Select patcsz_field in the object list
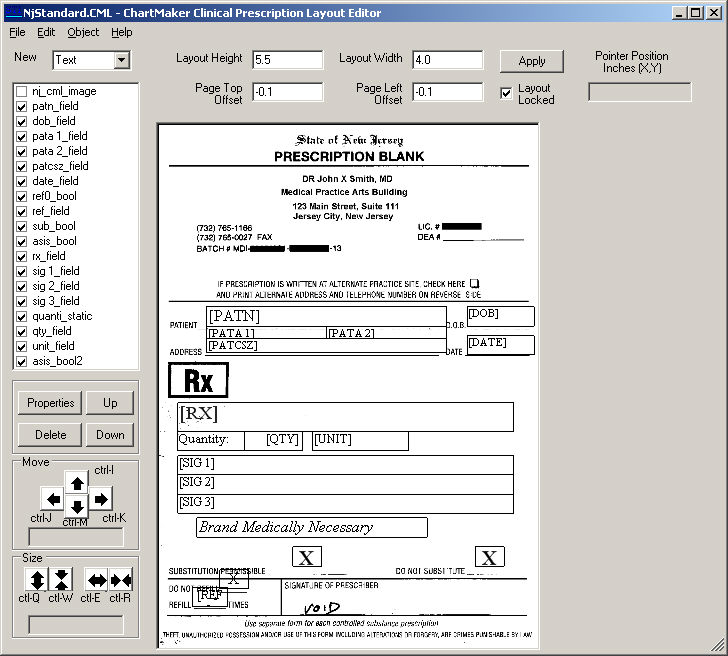 60,166
